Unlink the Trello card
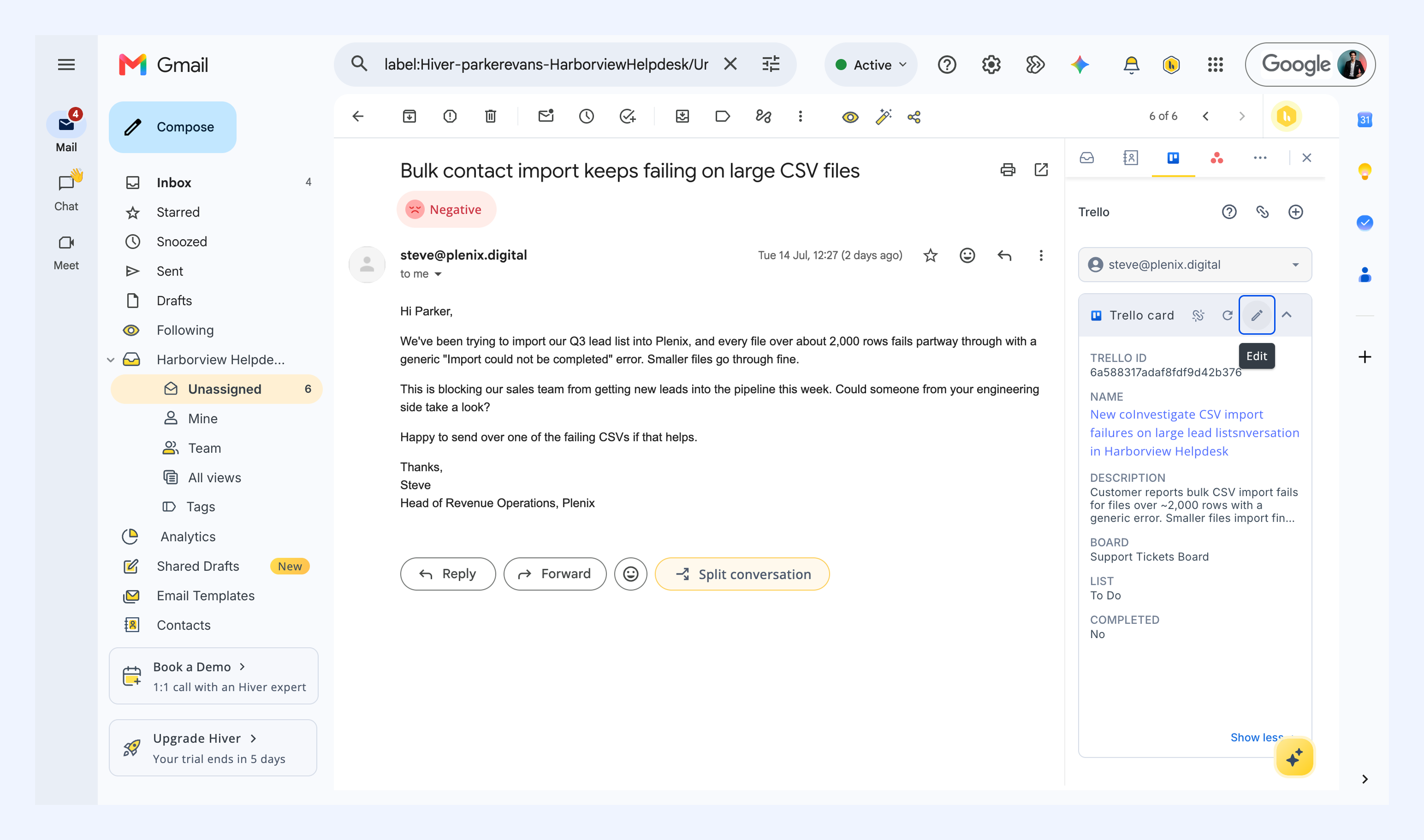The width and height of the screenshot is (1424, 840). (x=1198, y=315)
